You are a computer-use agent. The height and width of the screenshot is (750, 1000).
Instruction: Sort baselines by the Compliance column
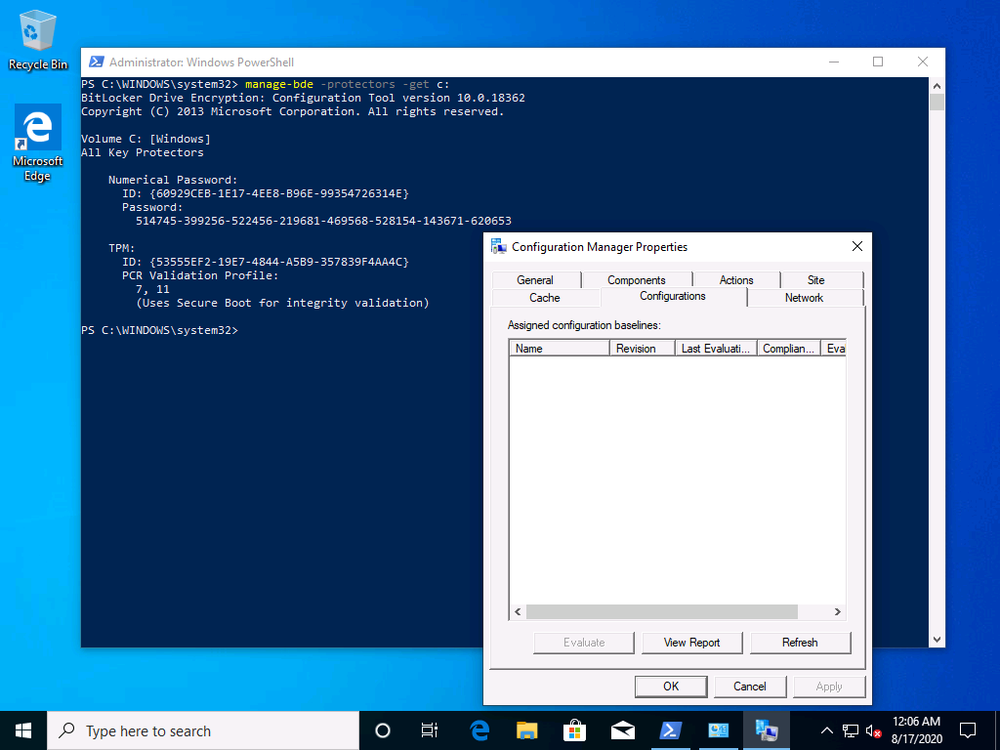pyautogui.click(x=789, y=348)
